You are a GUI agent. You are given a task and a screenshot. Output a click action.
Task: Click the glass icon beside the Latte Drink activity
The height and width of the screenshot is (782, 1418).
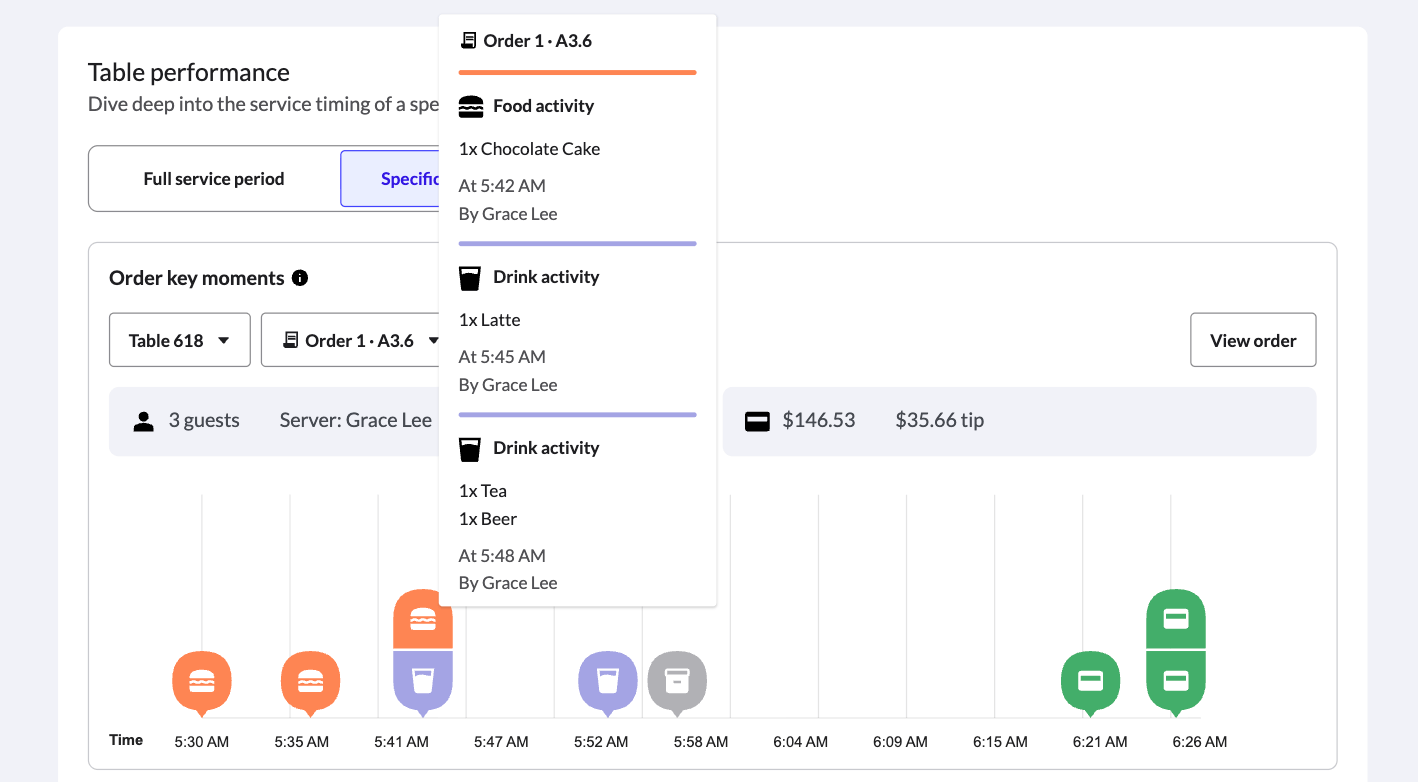coord(469,276)
